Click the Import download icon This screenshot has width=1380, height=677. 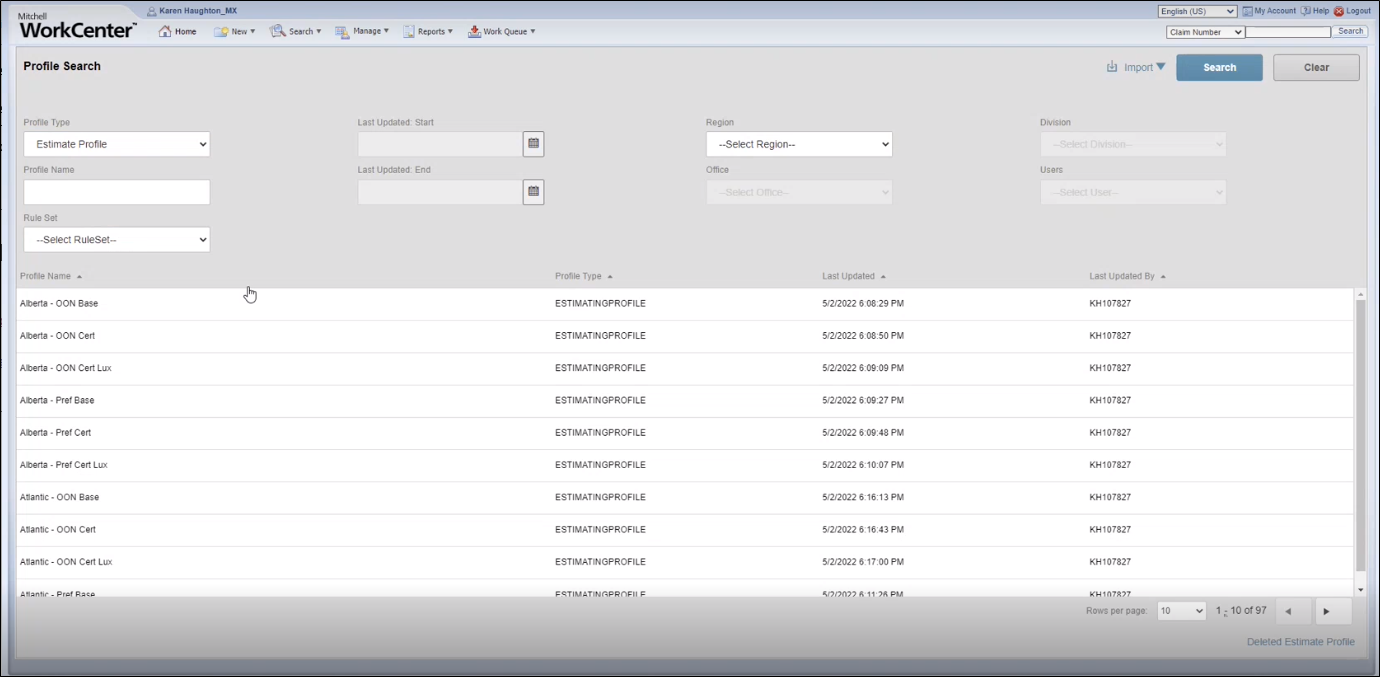coord(1112,67)
